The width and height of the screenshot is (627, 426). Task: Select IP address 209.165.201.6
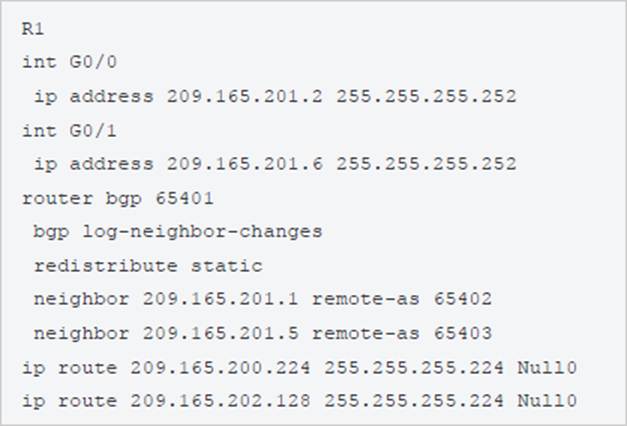pos(245,164)
